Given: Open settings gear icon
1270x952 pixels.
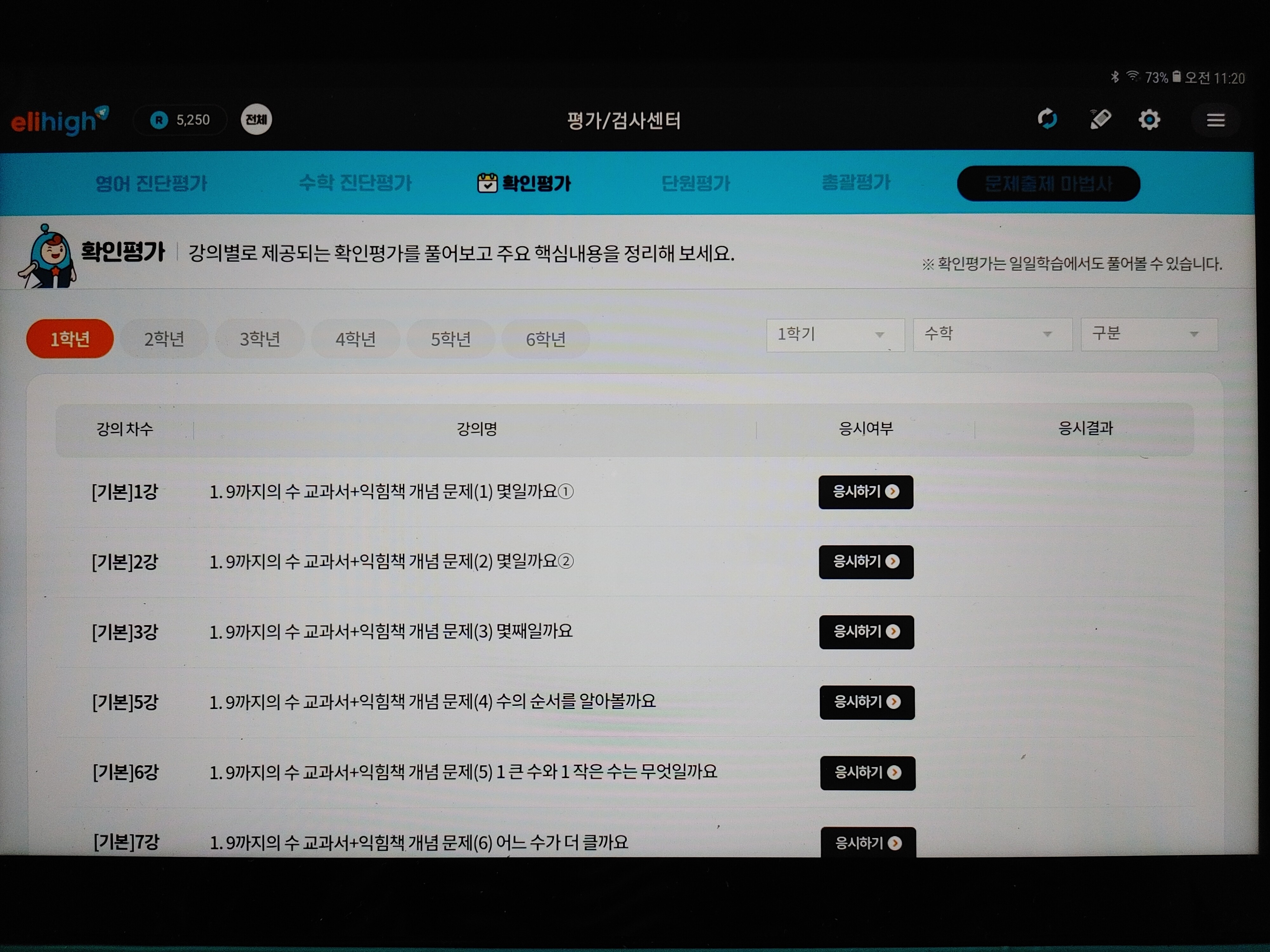Looking at the screenshot, I should (x=1149, y=120).
